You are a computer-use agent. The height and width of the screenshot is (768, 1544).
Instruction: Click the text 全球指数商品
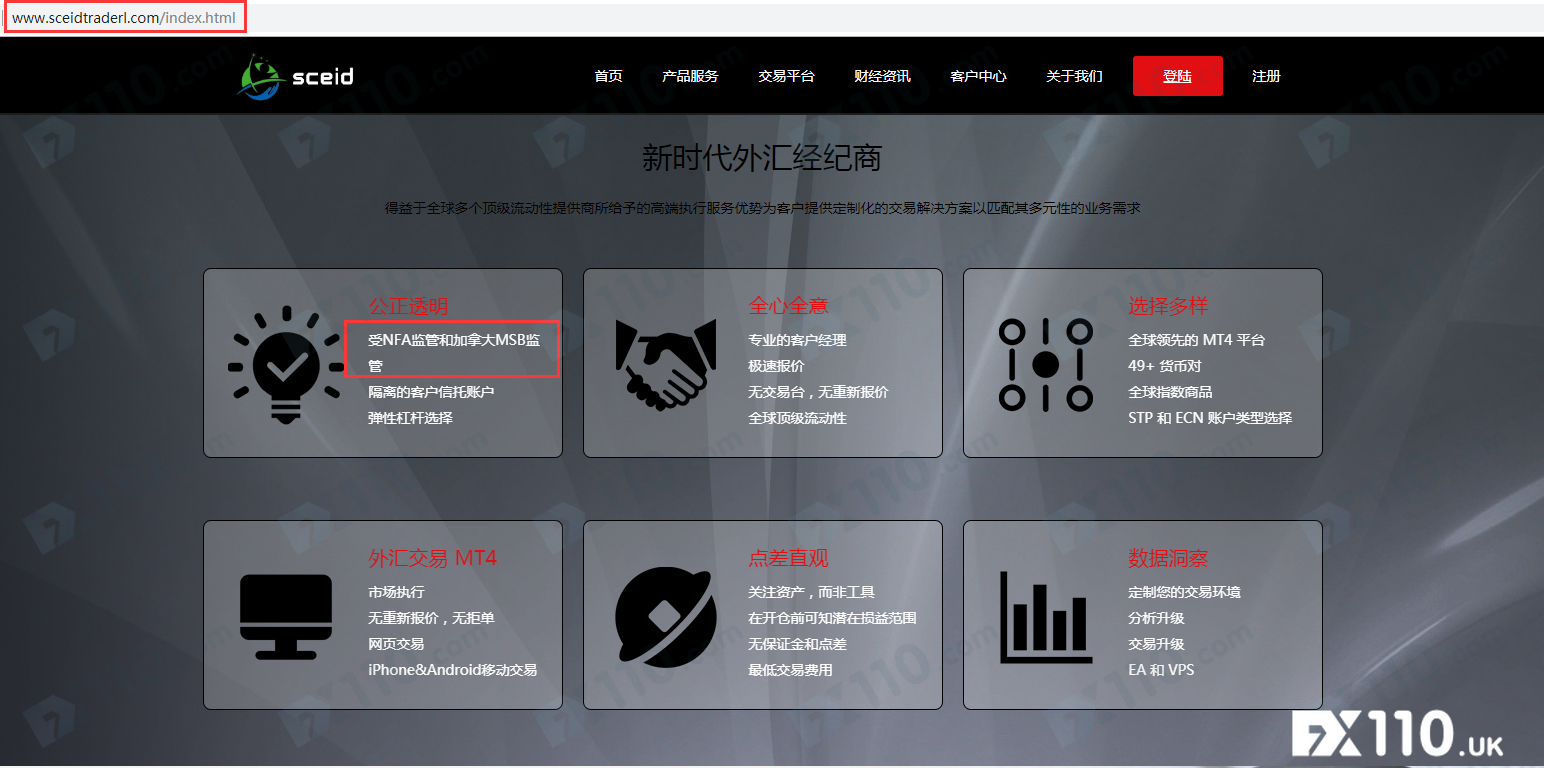(x=1170, y=392)
